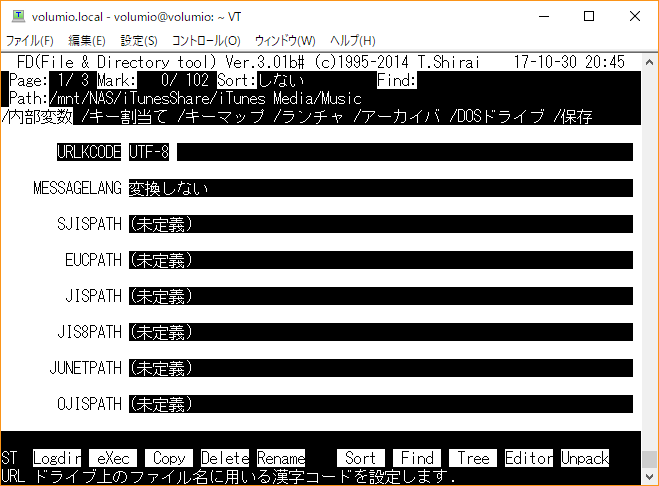
Task: Click the Copy function key
Action: (169, 458)
